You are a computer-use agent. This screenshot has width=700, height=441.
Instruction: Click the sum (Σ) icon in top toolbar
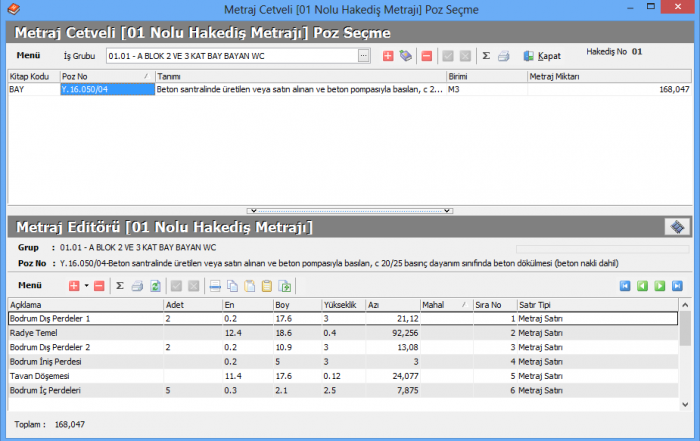click(x=486, y=56)
